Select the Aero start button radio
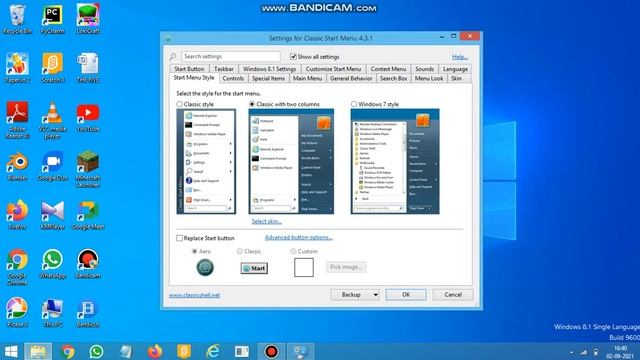 pyautogui.click(x=195, y=251)
